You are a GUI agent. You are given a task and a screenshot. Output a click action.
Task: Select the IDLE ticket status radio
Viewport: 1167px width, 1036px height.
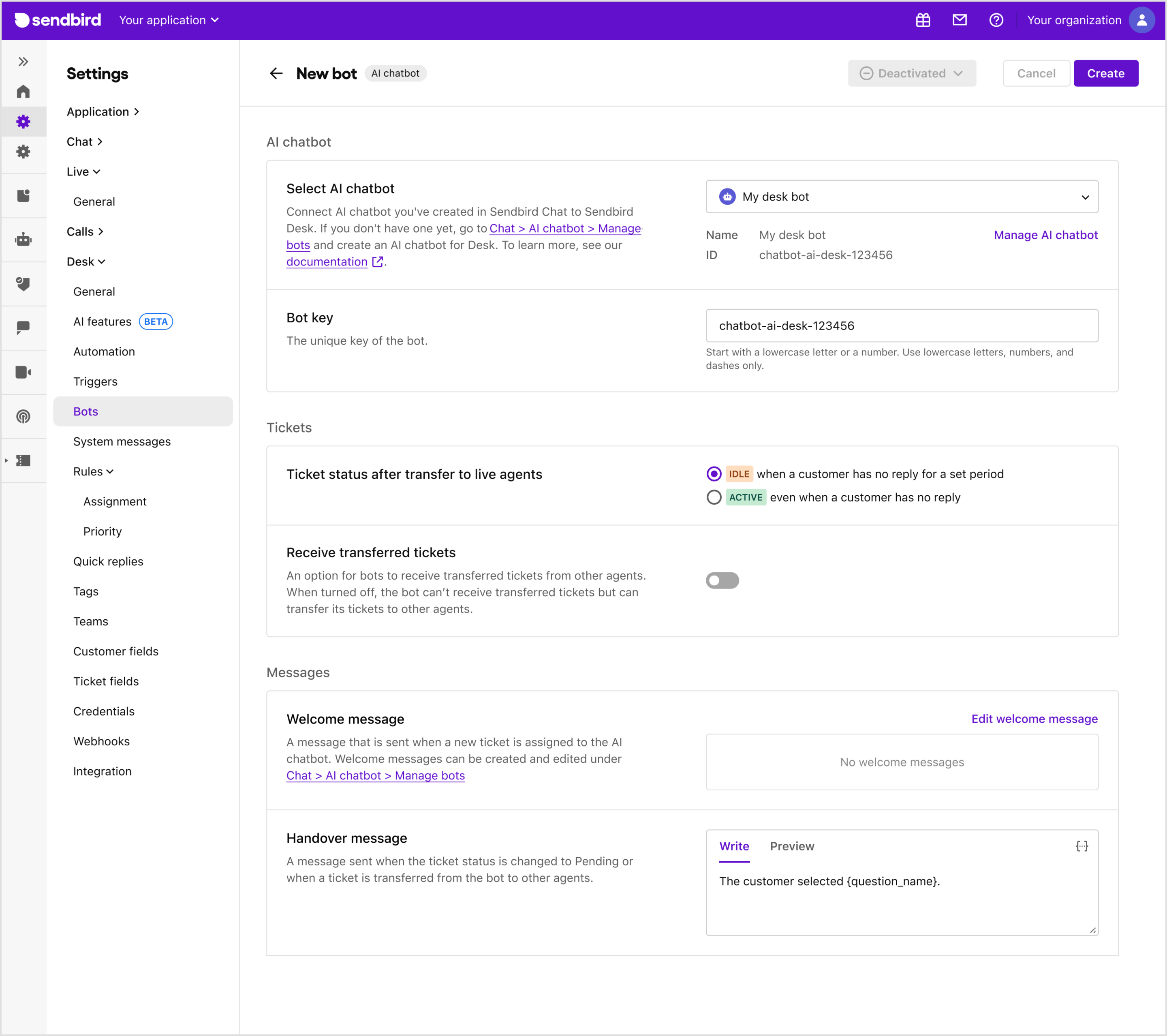(x=714, y=474)
